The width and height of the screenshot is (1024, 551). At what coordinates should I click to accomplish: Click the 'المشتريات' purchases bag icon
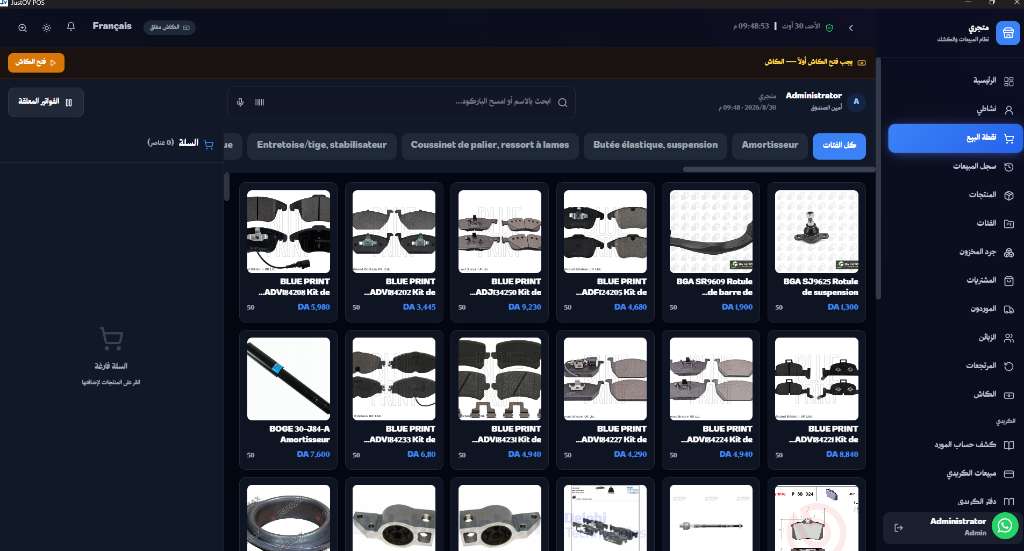[1008, 281]
